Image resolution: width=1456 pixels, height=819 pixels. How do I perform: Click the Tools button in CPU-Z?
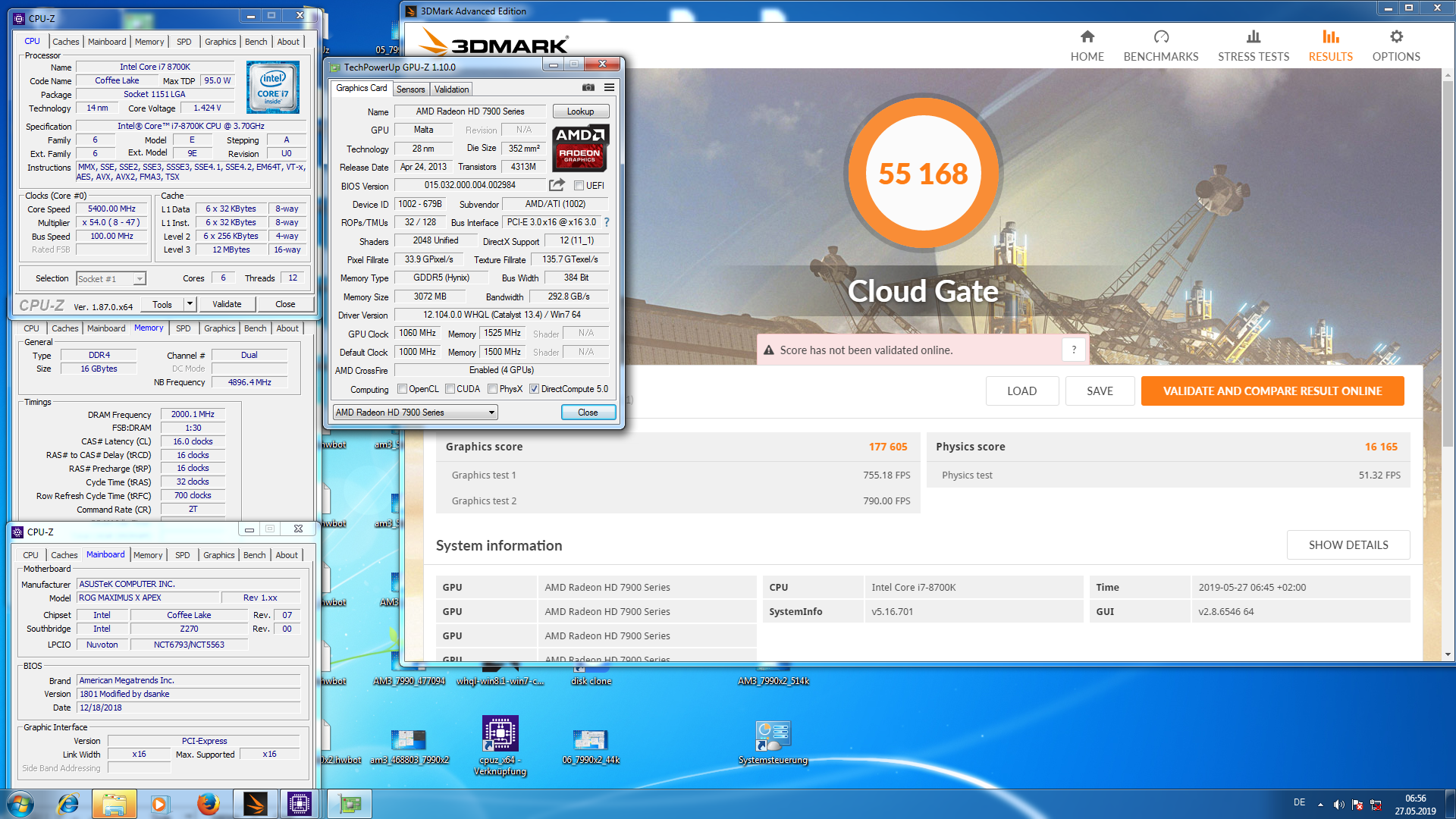[162, 304]
